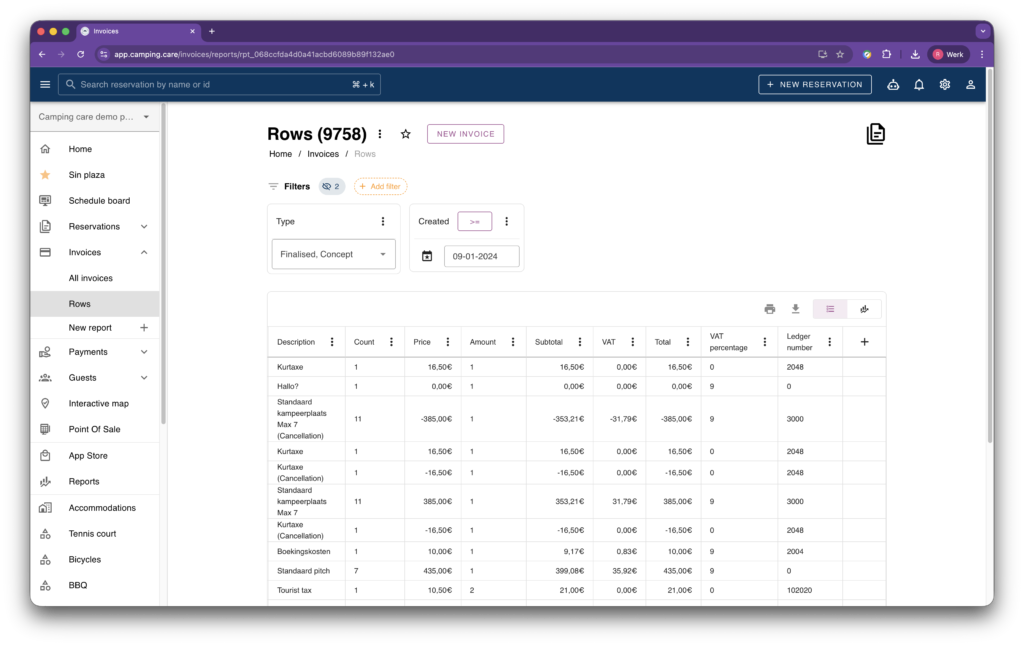This screenshot has height=646, width=1024.
Task: Click the plus icon to add table column
Action: [x=864, y=342]
